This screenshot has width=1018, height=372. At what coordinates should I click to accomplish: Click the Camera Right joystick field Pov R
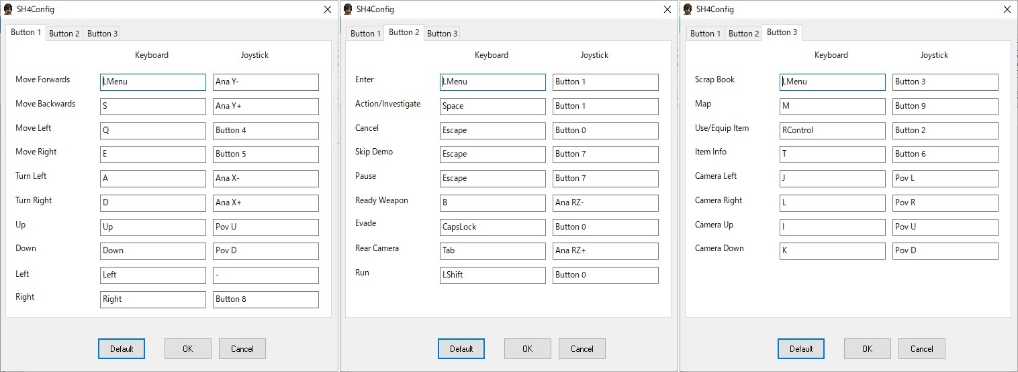(x=946, y=203)
